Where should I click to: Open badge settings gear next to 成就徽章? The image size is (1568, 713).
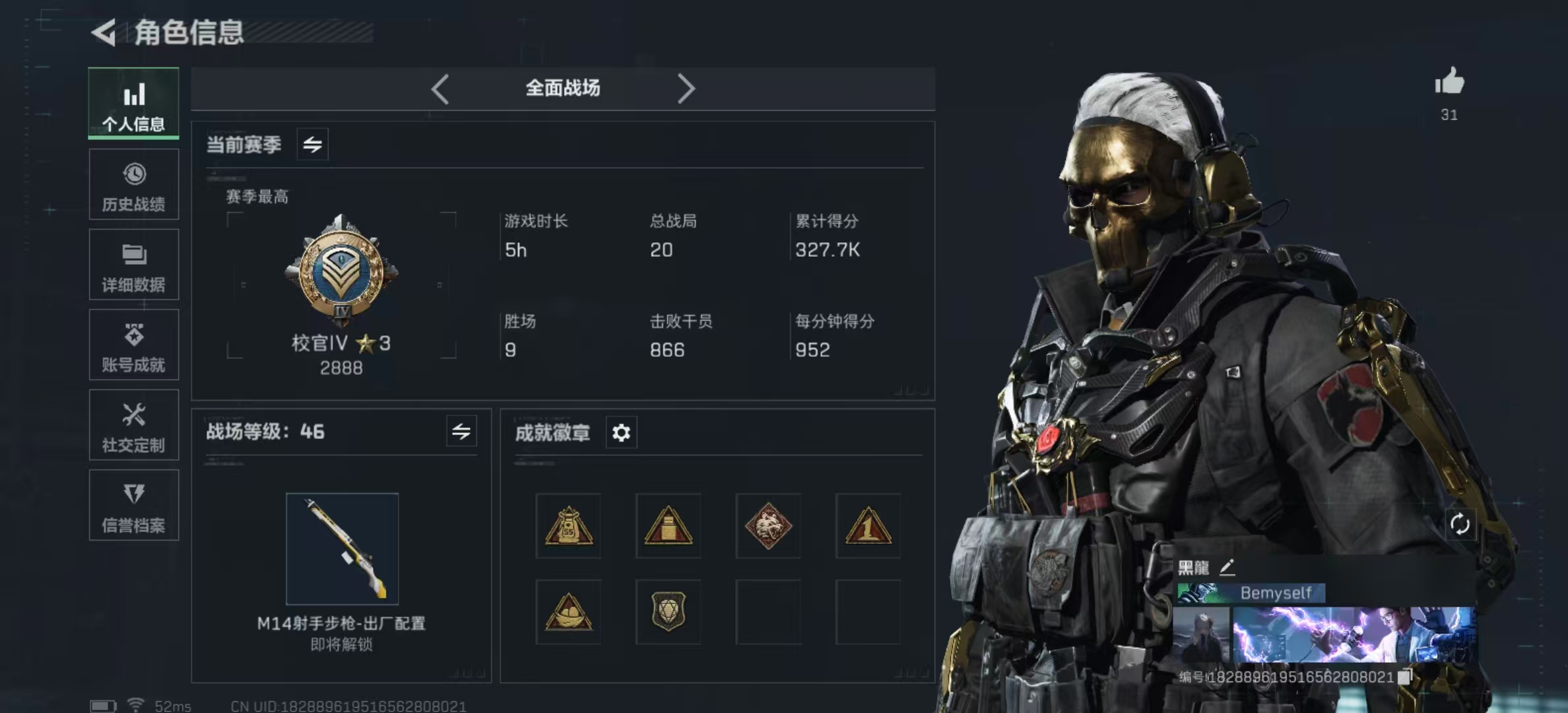point(621,432)
